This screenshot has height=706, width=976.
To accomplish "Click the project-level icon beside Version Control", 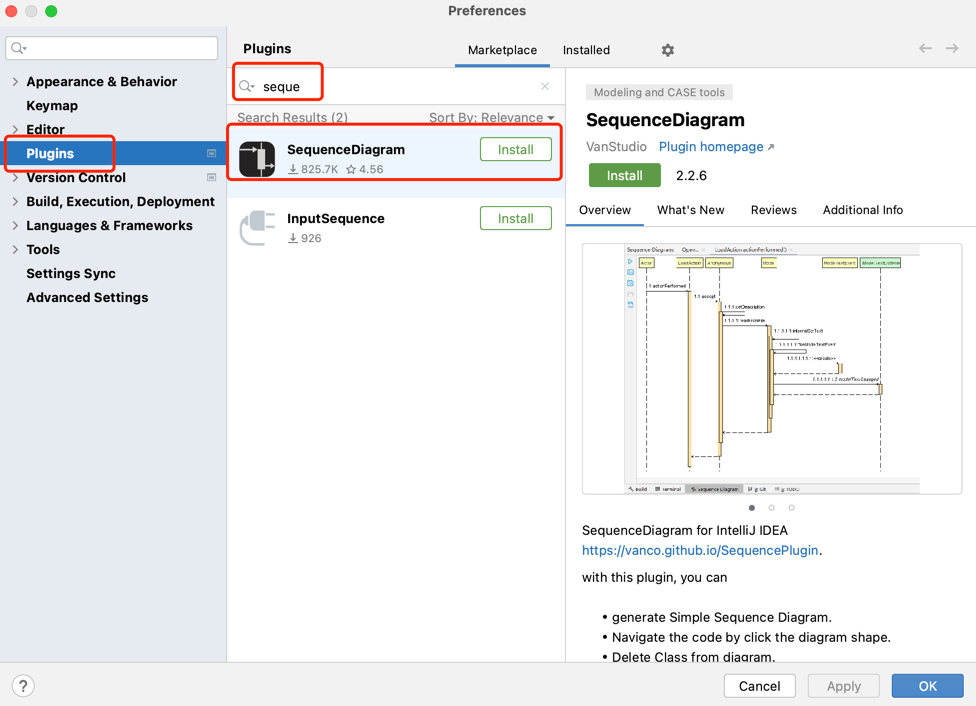I will (212, 177).
